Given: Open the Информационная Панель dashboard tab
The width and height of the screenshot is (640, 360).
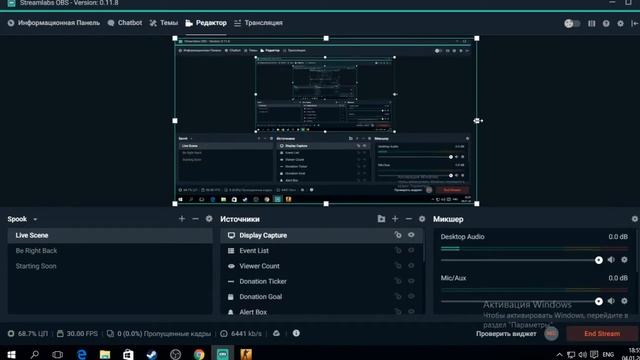Looking at the screenshot, I should click(x=53, y=23).
